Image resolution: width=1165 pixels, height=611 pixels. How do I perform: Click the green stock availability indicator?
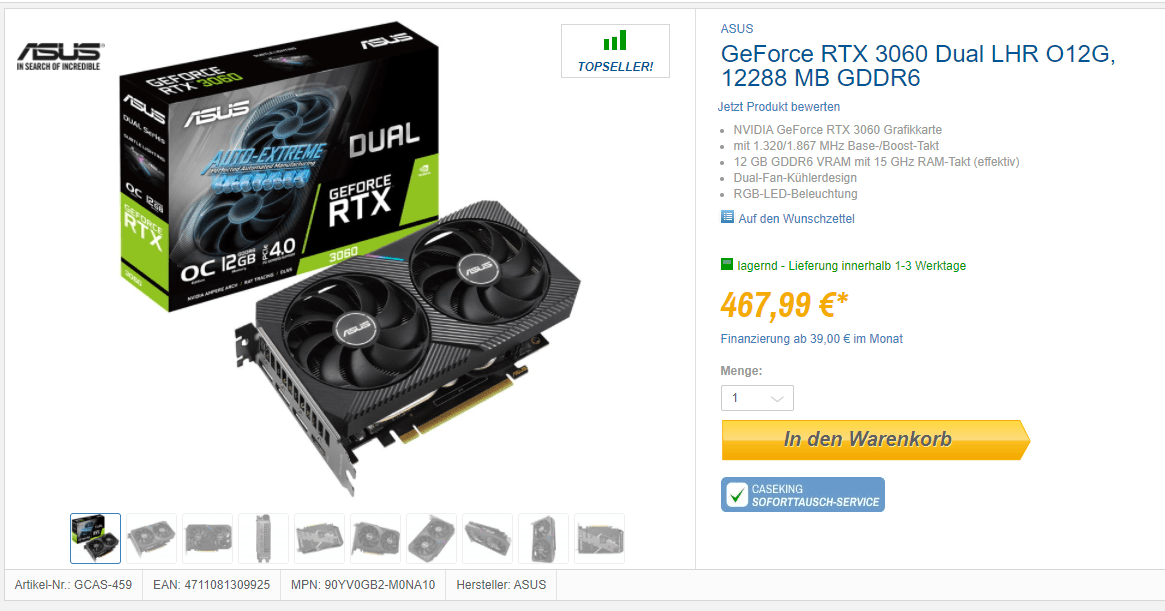pyautogui.click(x=727, y=264)
